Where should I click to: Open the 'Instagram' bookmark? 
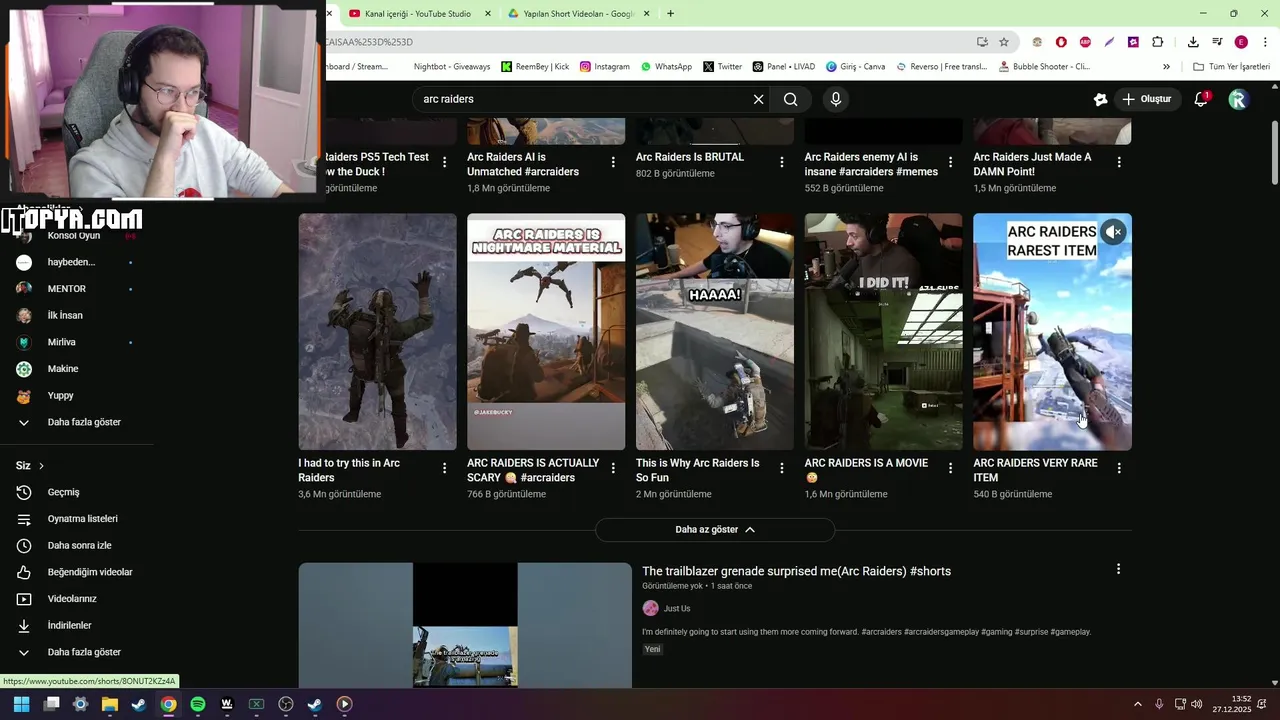click(604, 67)
